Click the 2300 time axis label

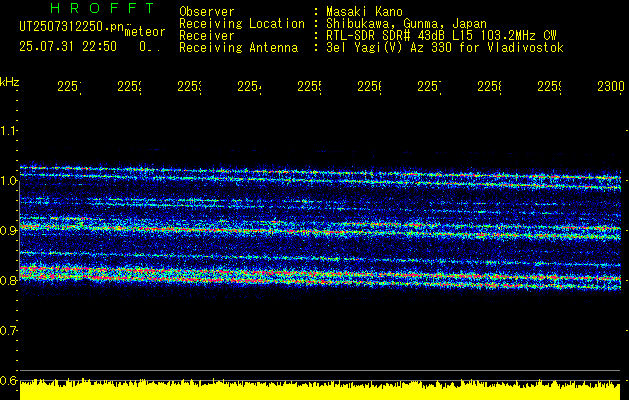tap(611, 87)
